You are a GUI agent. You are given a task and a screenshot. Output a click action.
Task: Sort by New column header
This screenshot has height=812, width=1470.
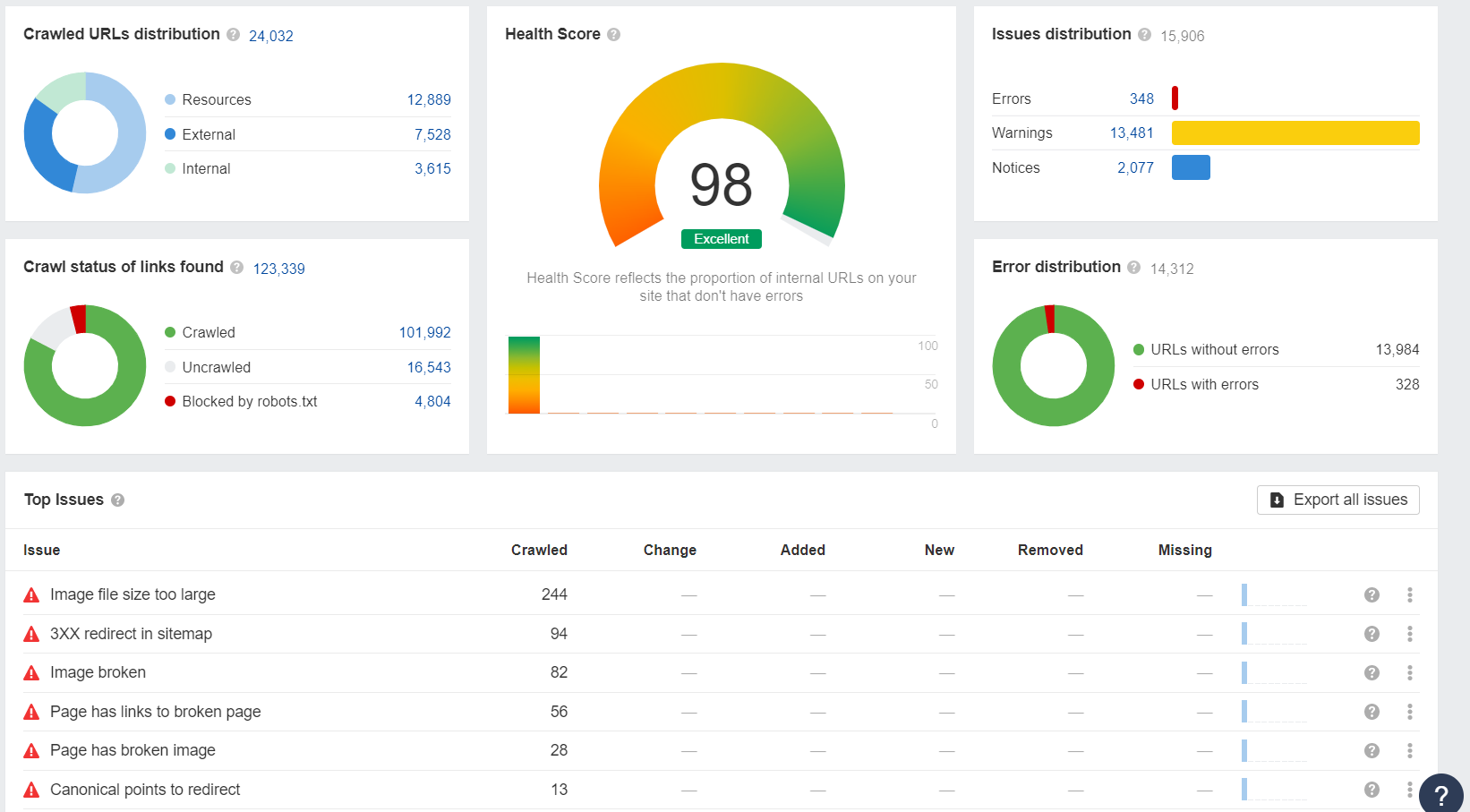[x=939, y=550]
